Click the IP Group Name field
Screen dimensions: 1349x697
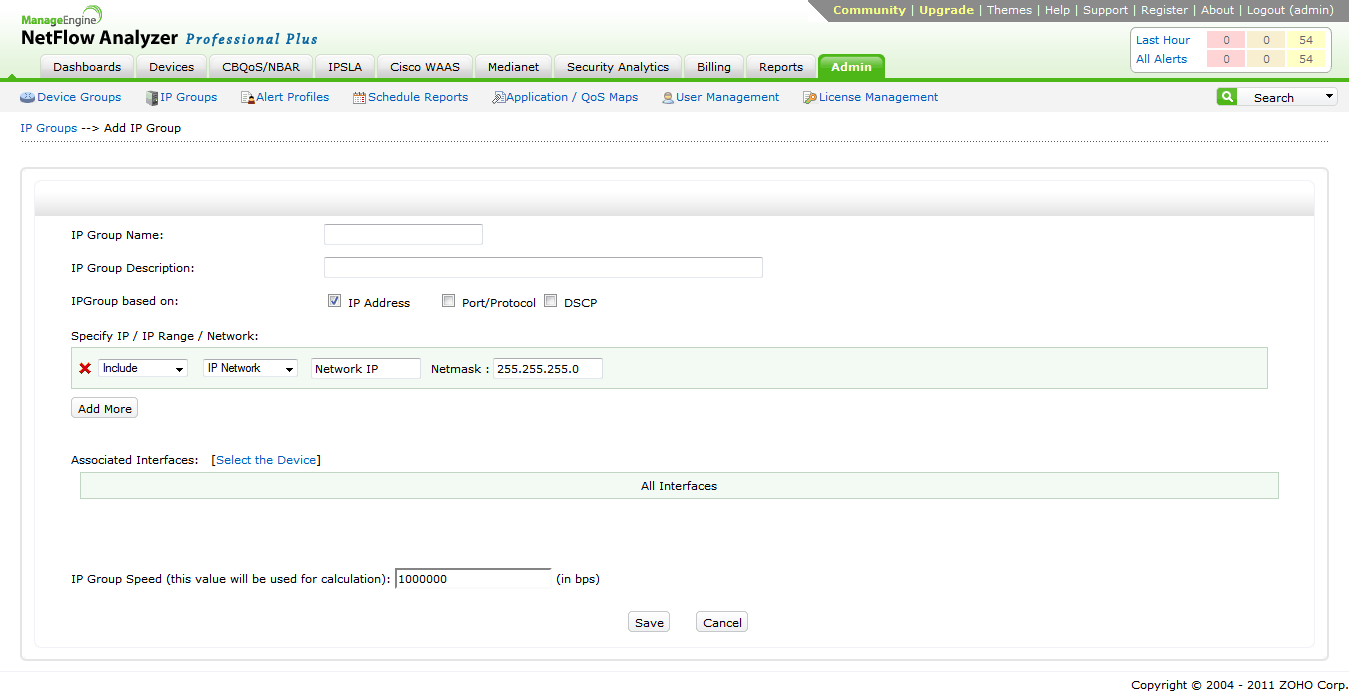coord(403,235)
